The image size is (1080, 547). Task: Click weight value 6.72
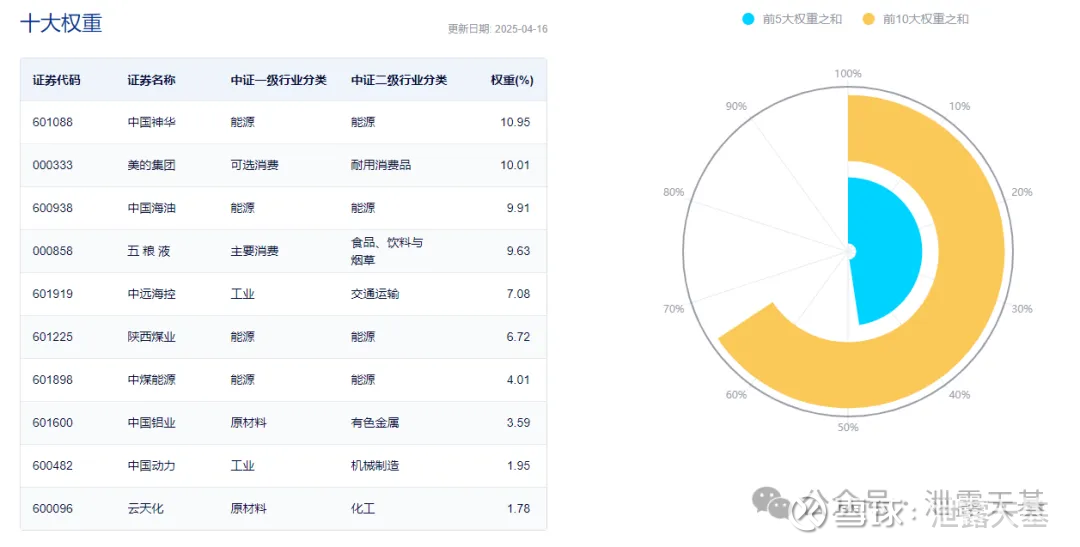pyautogui.click(x=518, y=337)
